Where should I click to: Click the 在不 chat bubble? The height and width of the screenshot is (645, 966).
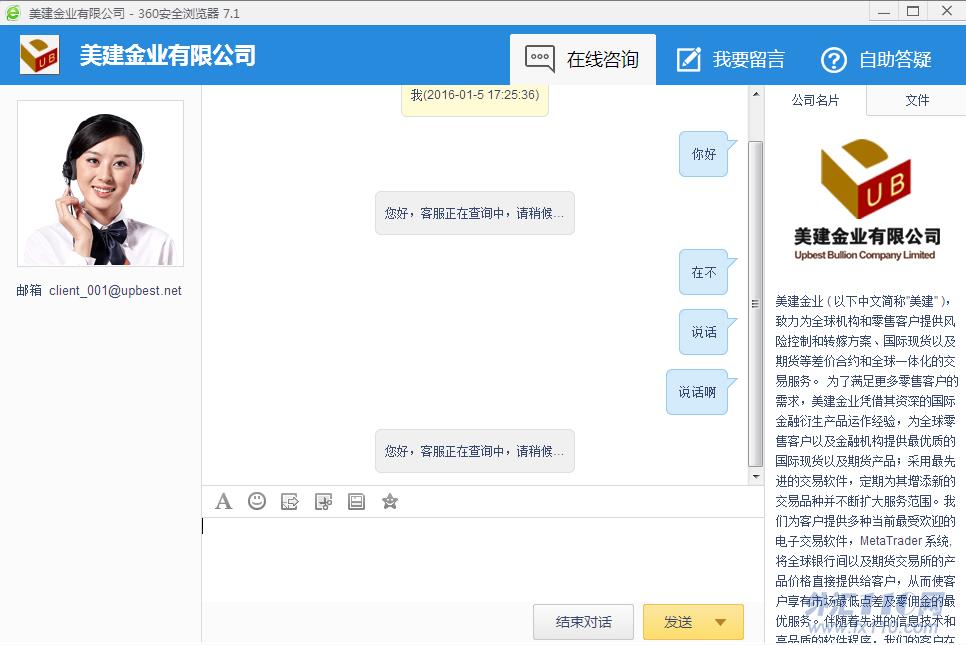pos(704,272)
